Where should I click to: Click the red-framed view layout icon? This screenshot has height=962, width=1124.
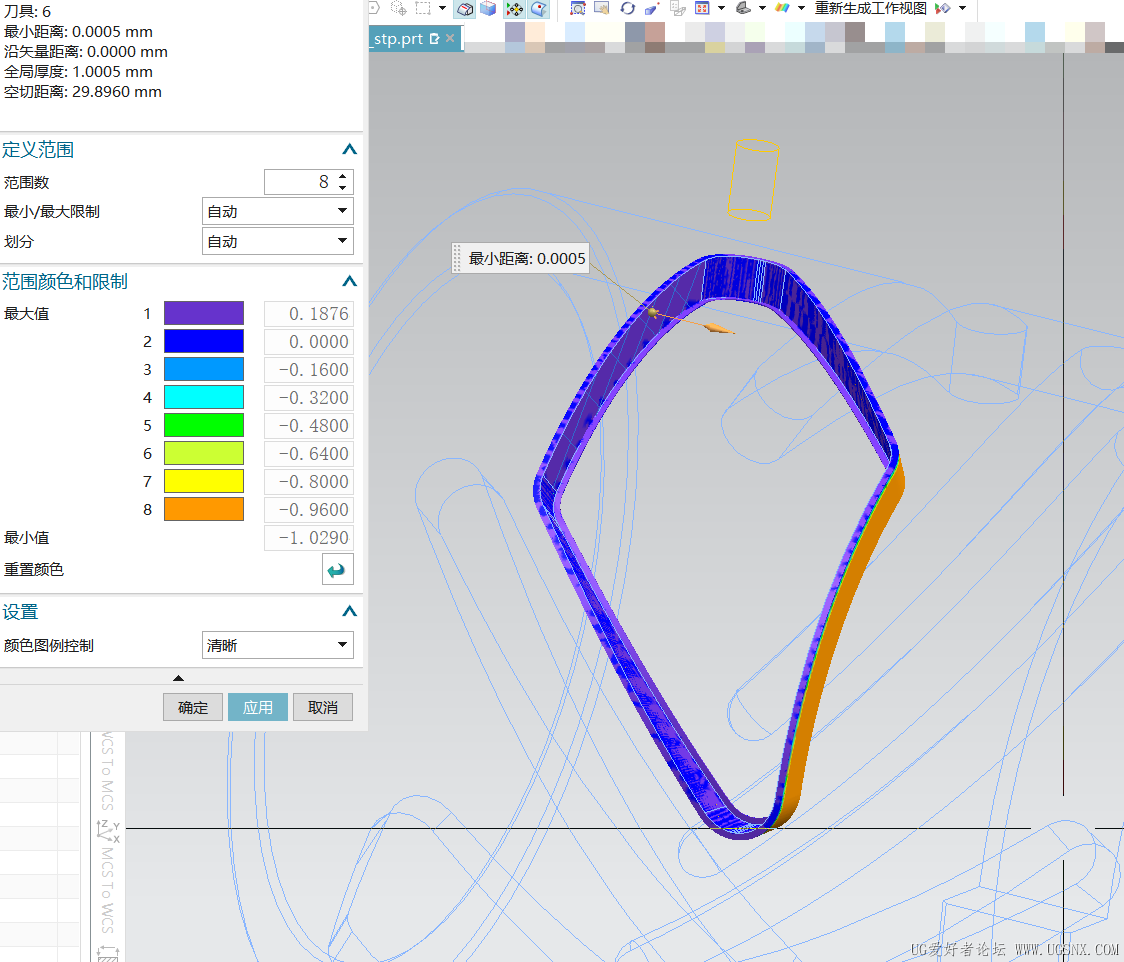tap(702, 9)
